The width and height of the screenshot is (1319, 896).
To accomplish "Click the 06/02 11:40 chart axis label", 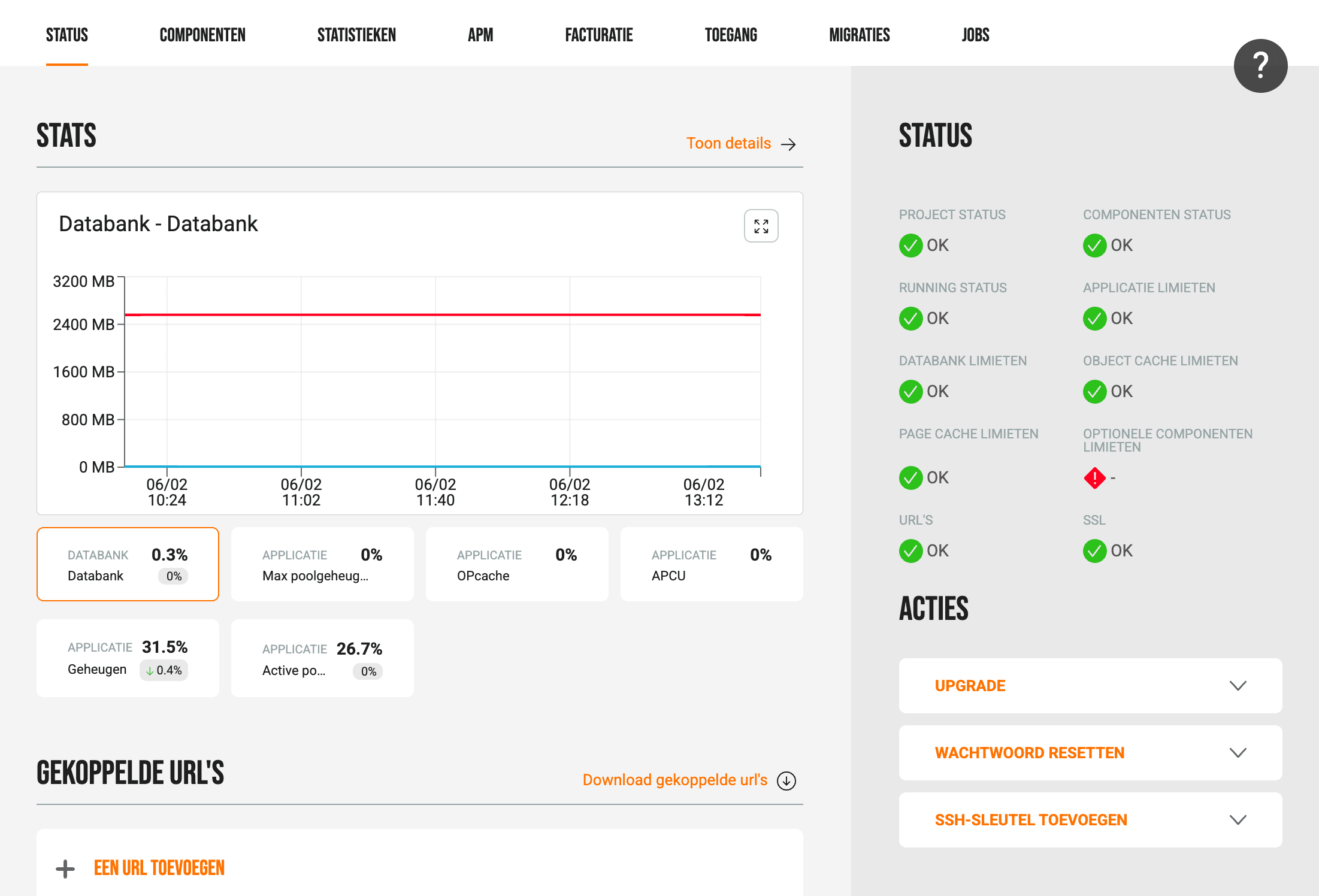I will [435, 492].
